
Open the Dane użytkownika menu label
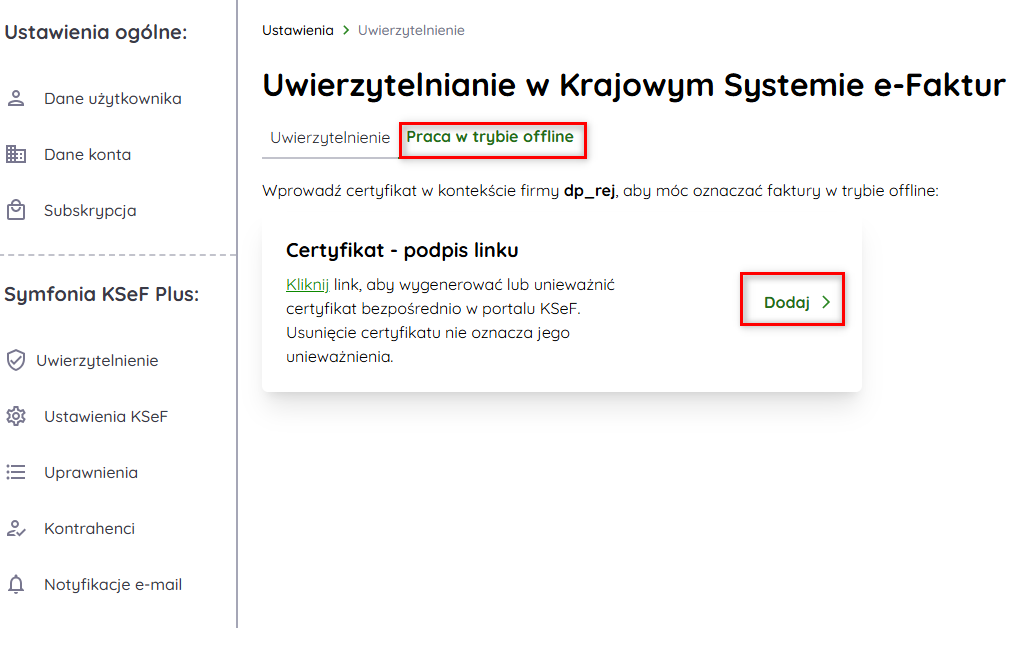click(x=112, y=98)
